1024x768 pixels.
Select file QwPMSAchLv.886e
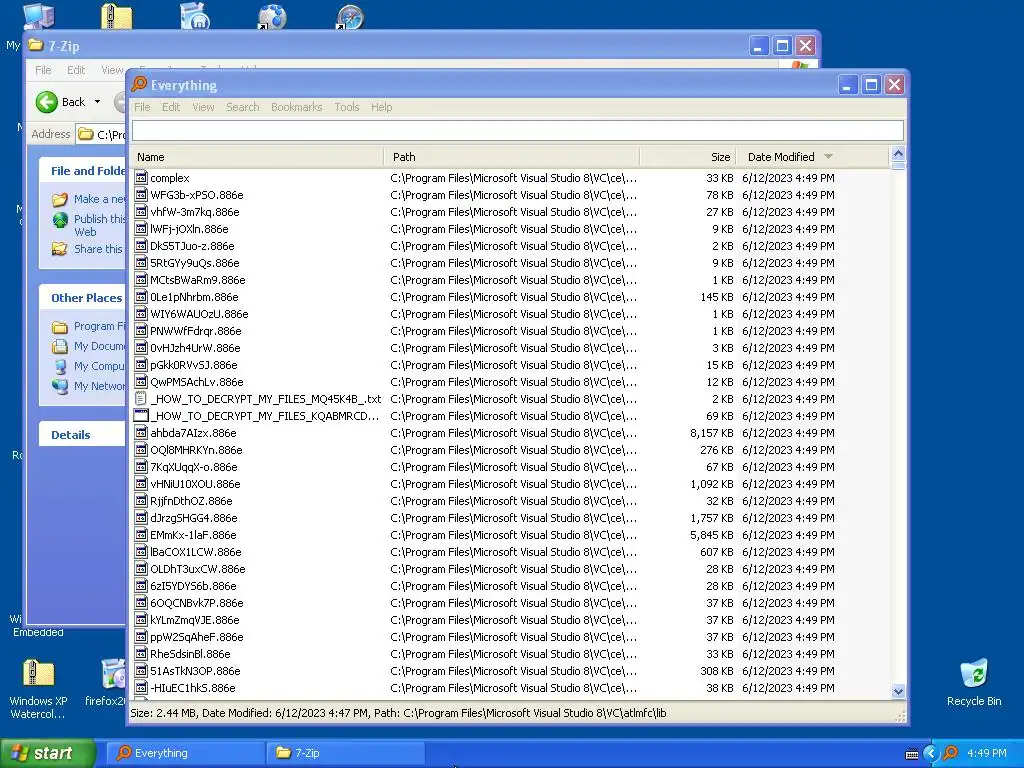point(197,382)
